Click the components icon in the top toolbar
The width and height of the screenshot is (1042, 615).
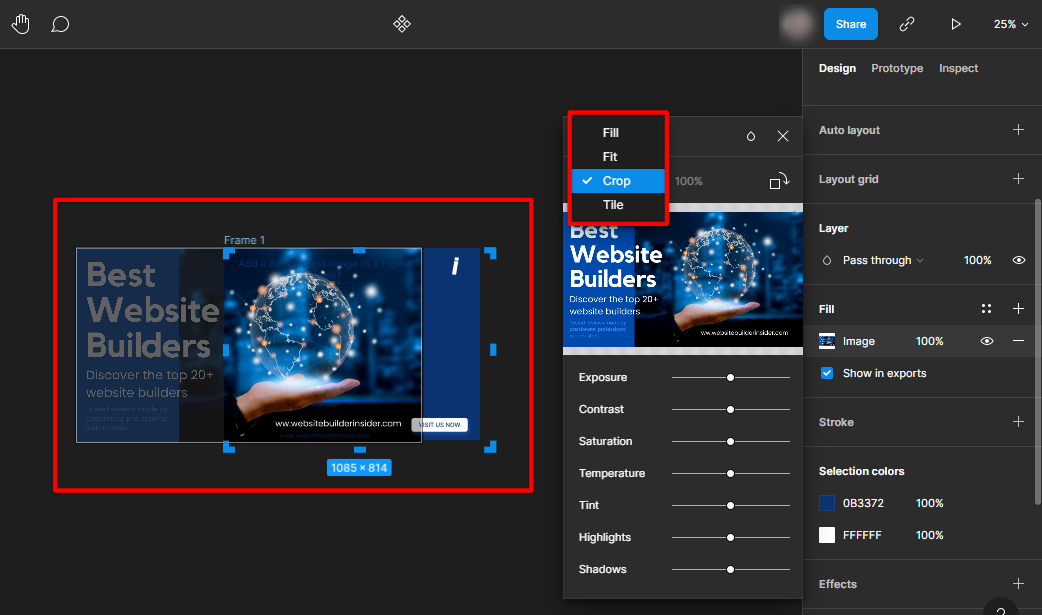coord(402,24)
